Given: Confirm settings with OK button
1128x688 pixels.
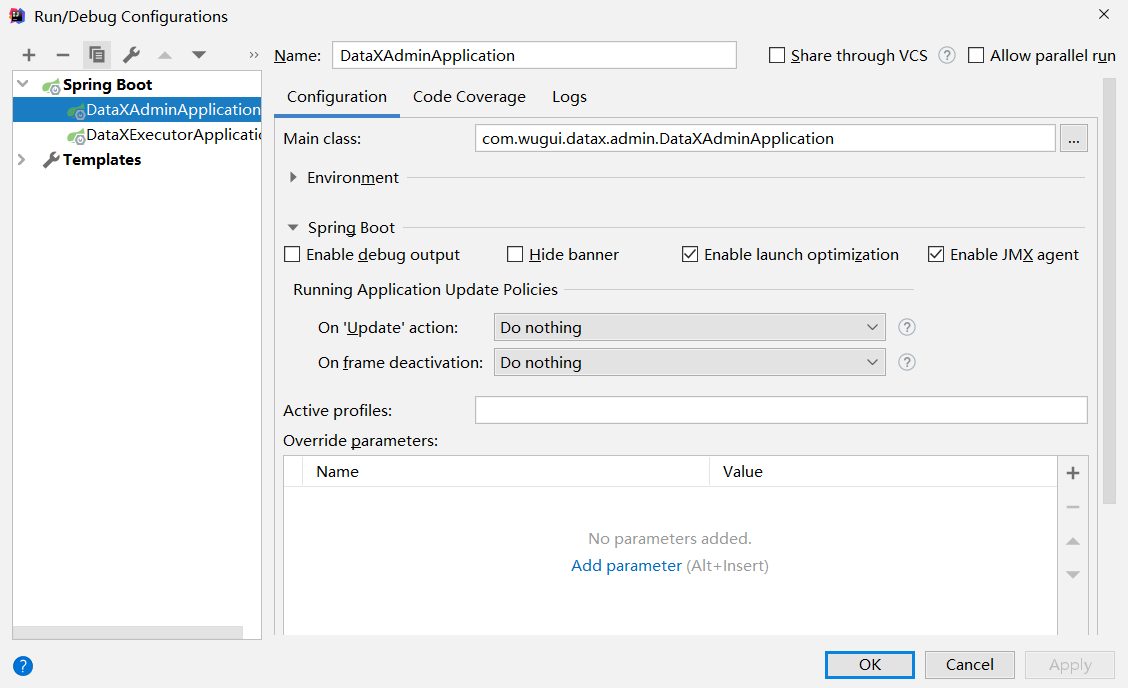Looking at the screenshot, I should [869, 664].
